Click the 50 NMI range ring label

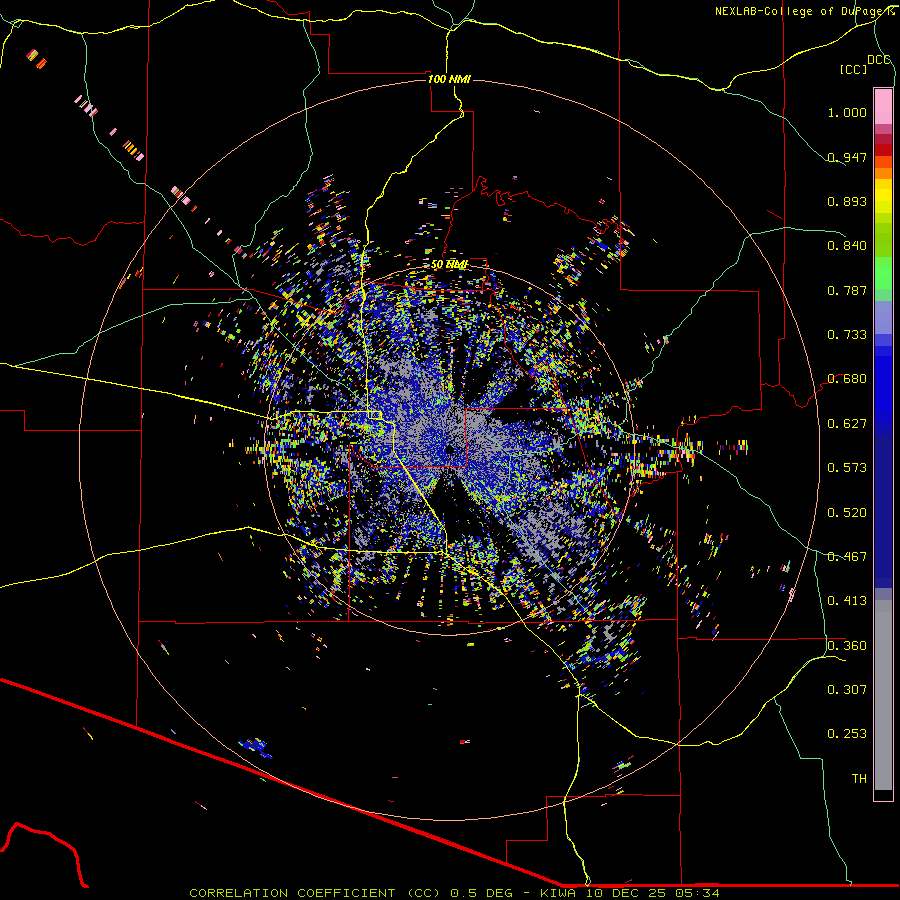coord(449,265)
